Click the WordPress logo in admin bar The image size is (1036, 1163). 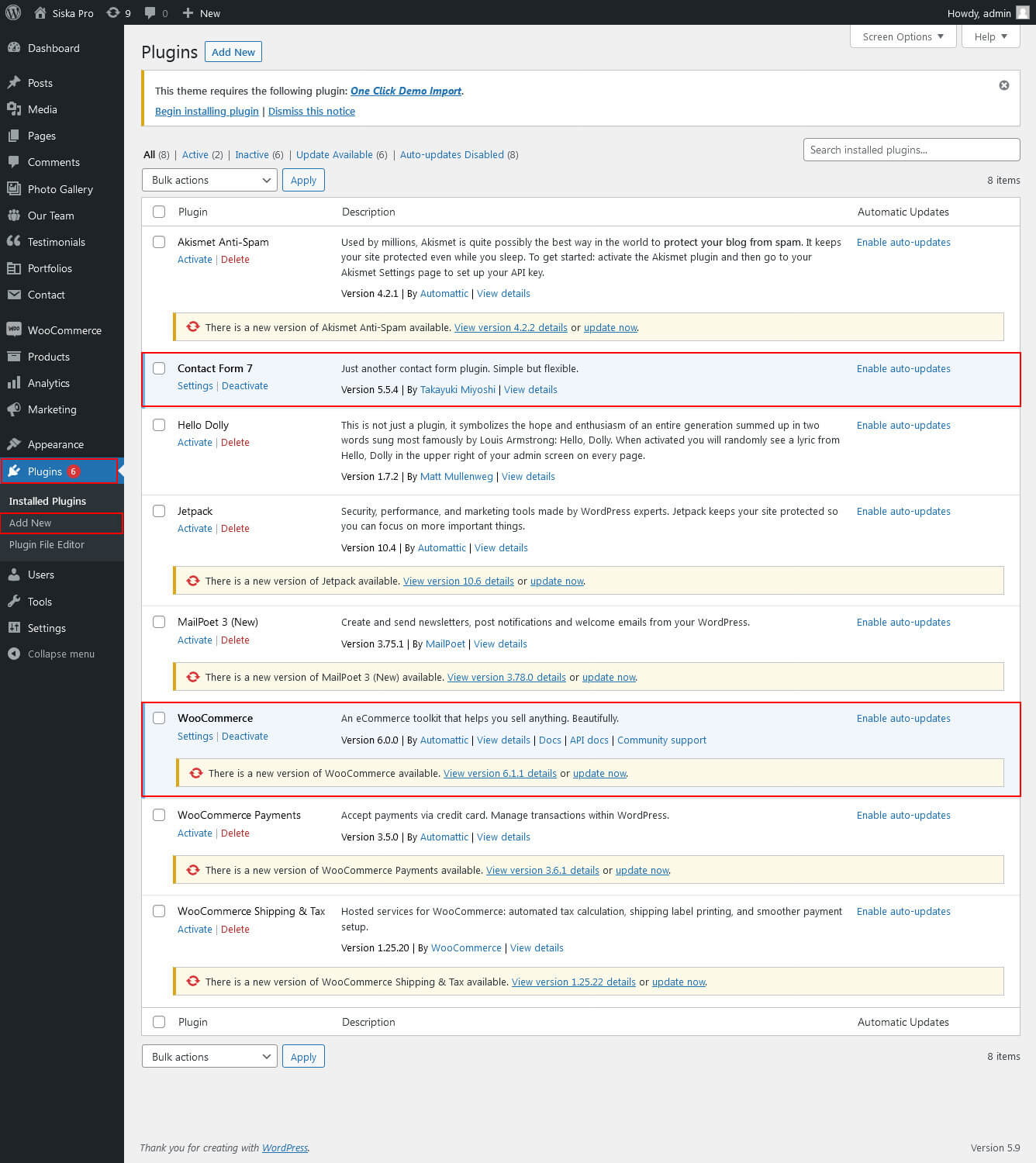13,12
